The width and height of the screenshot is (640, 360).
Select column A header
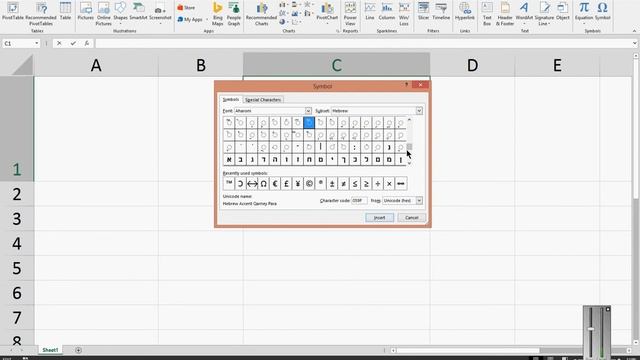96,65
